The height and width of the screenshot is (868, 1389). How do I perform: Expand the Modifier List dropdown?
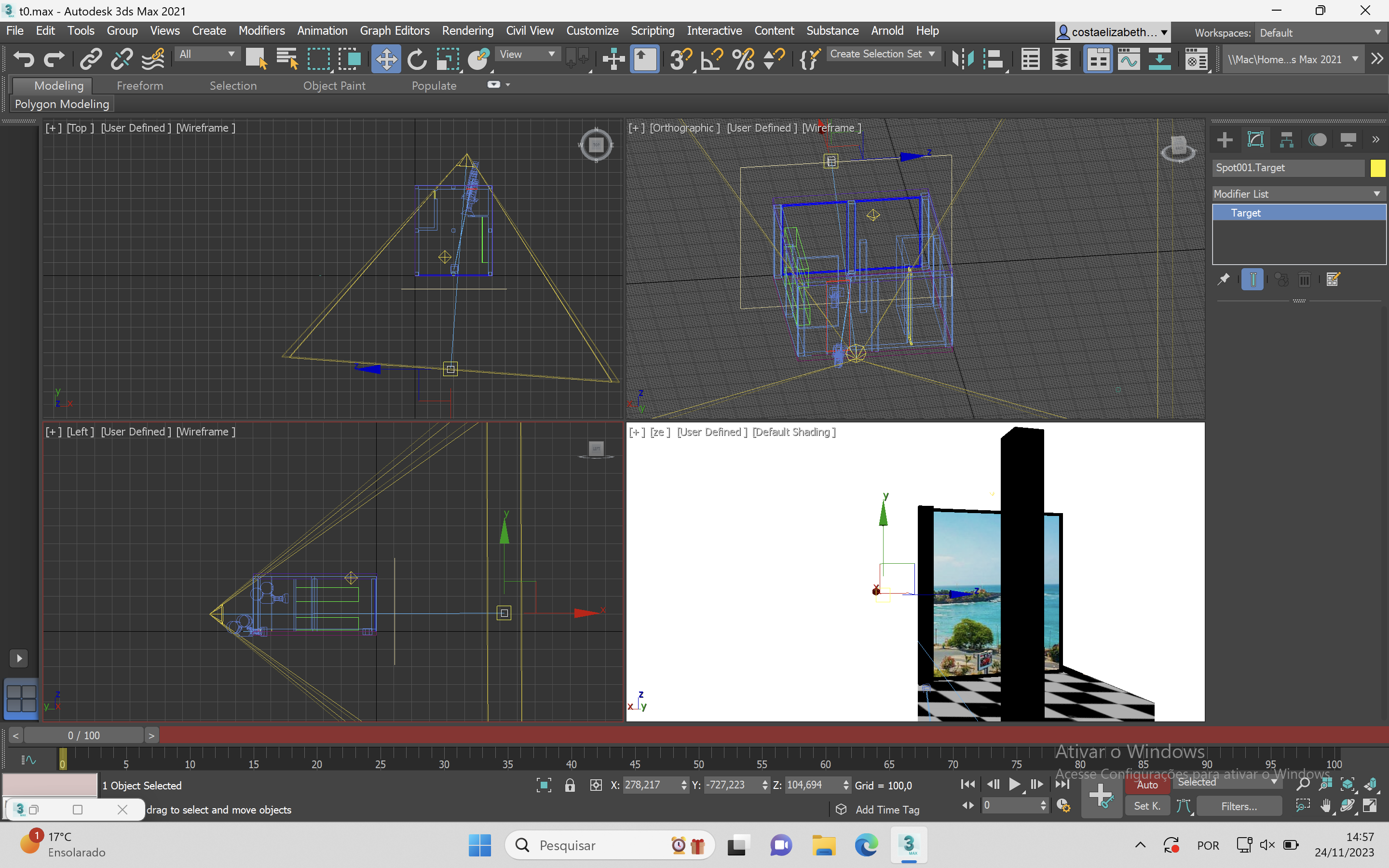click(x=1299, y=194)
